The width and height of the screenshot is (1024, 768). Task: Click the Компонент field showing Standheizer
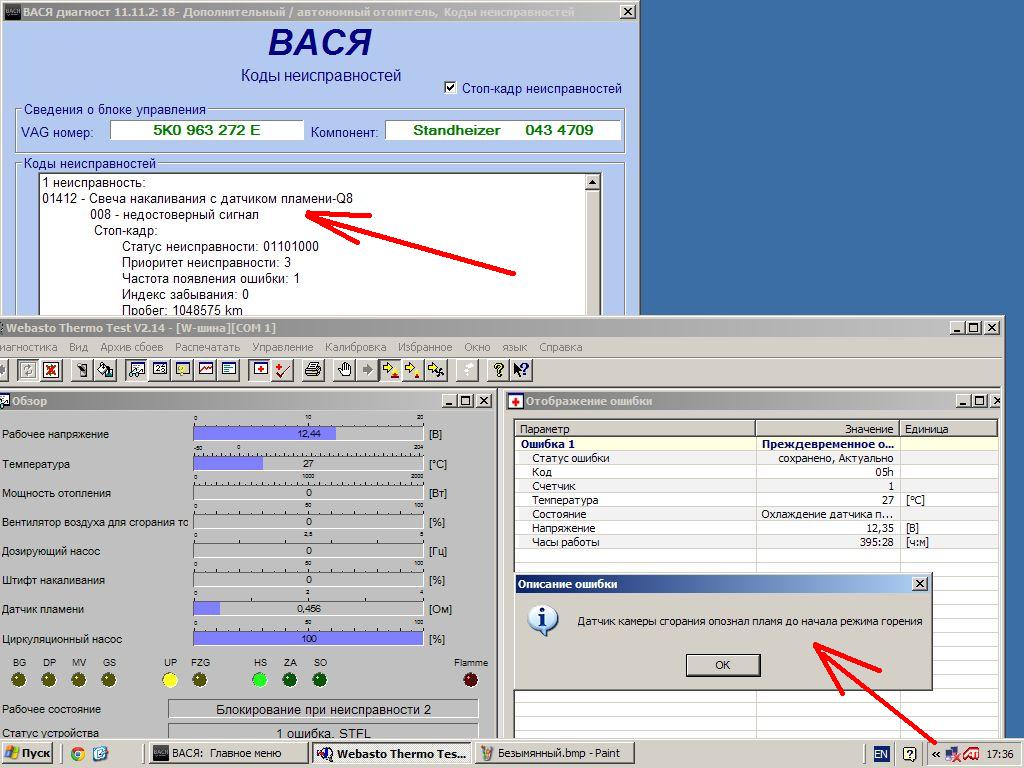click(x=503, y=130)
